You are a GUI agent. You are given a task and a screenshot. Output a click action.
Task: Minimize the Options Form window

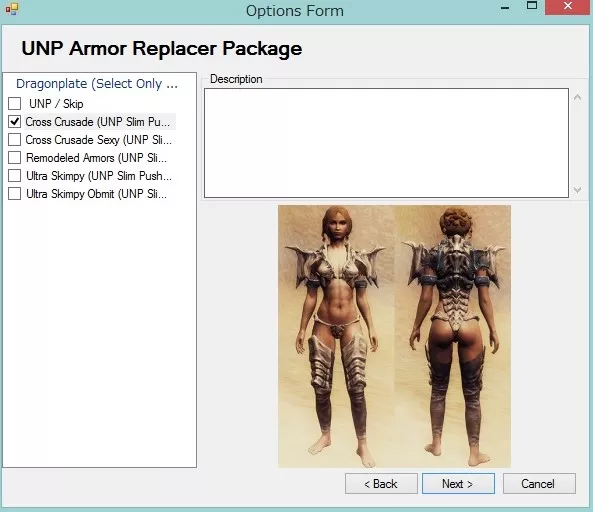[x=505, y=8]
